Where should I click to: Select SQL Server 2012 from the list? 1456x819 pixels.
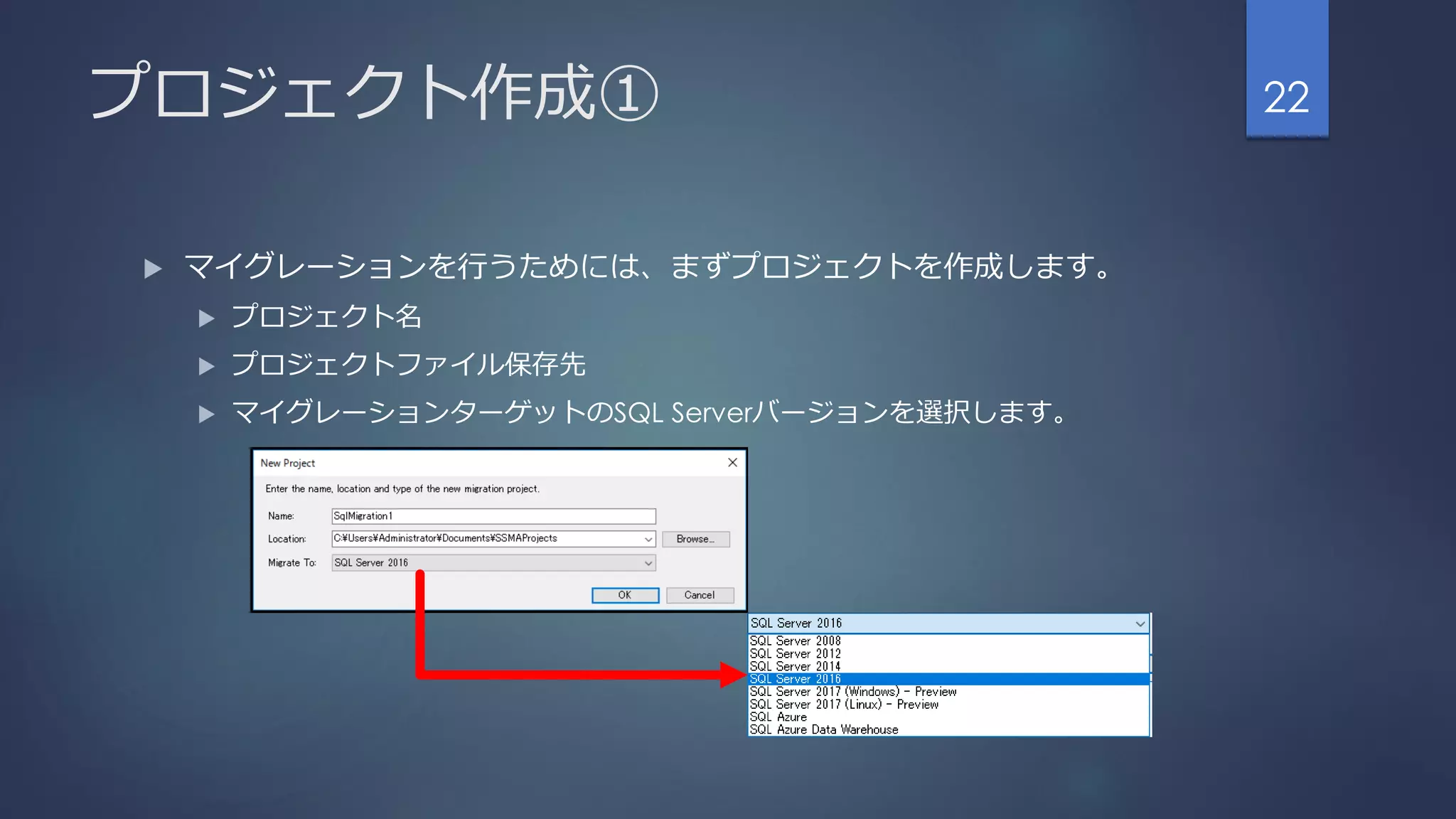click(948, 654)
